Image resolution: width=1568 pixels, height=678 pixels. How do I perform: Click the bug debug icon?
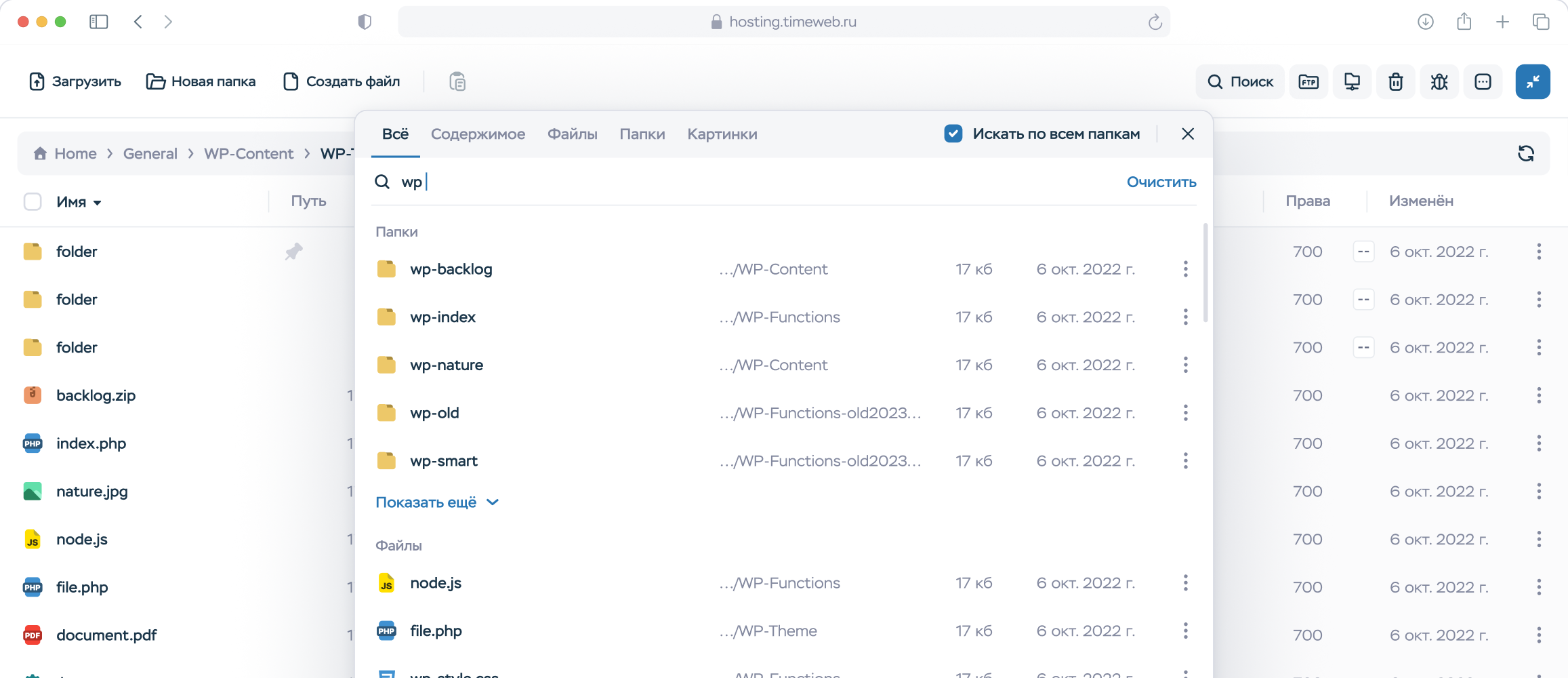[x=1439, y=82]
